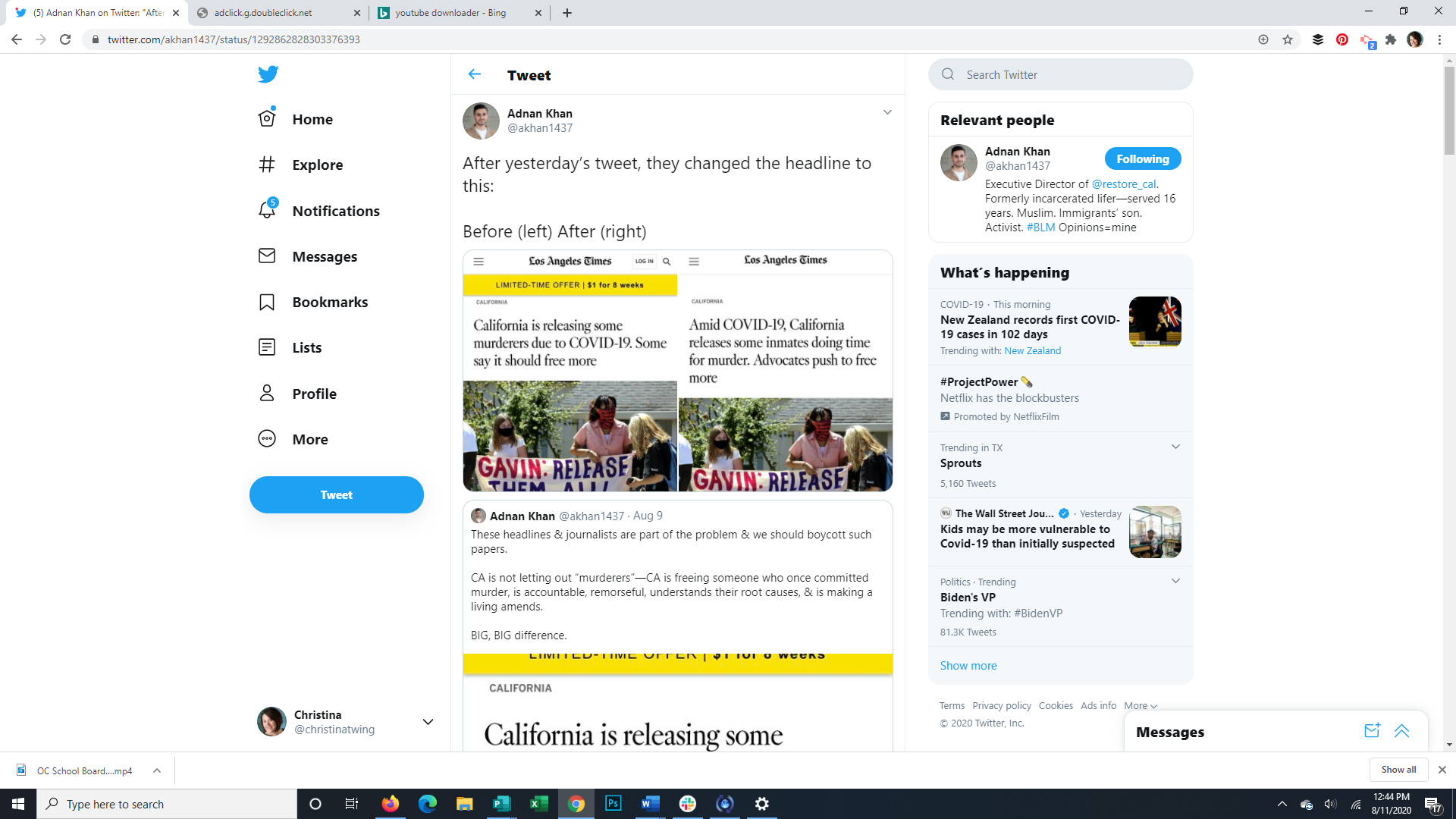Click the Twitter bird logo
This screenshot has height=819, width=1456.
[268, 74]
